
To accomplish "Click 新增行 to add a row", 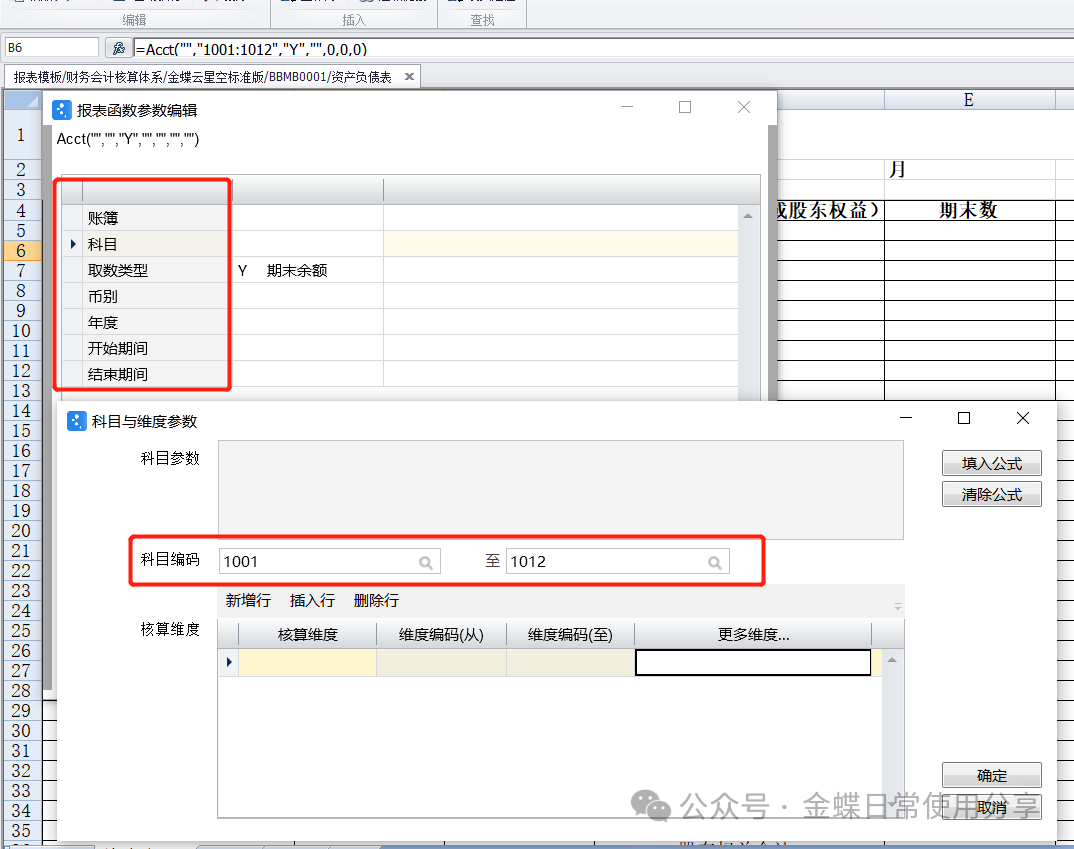I will [248, 601].
